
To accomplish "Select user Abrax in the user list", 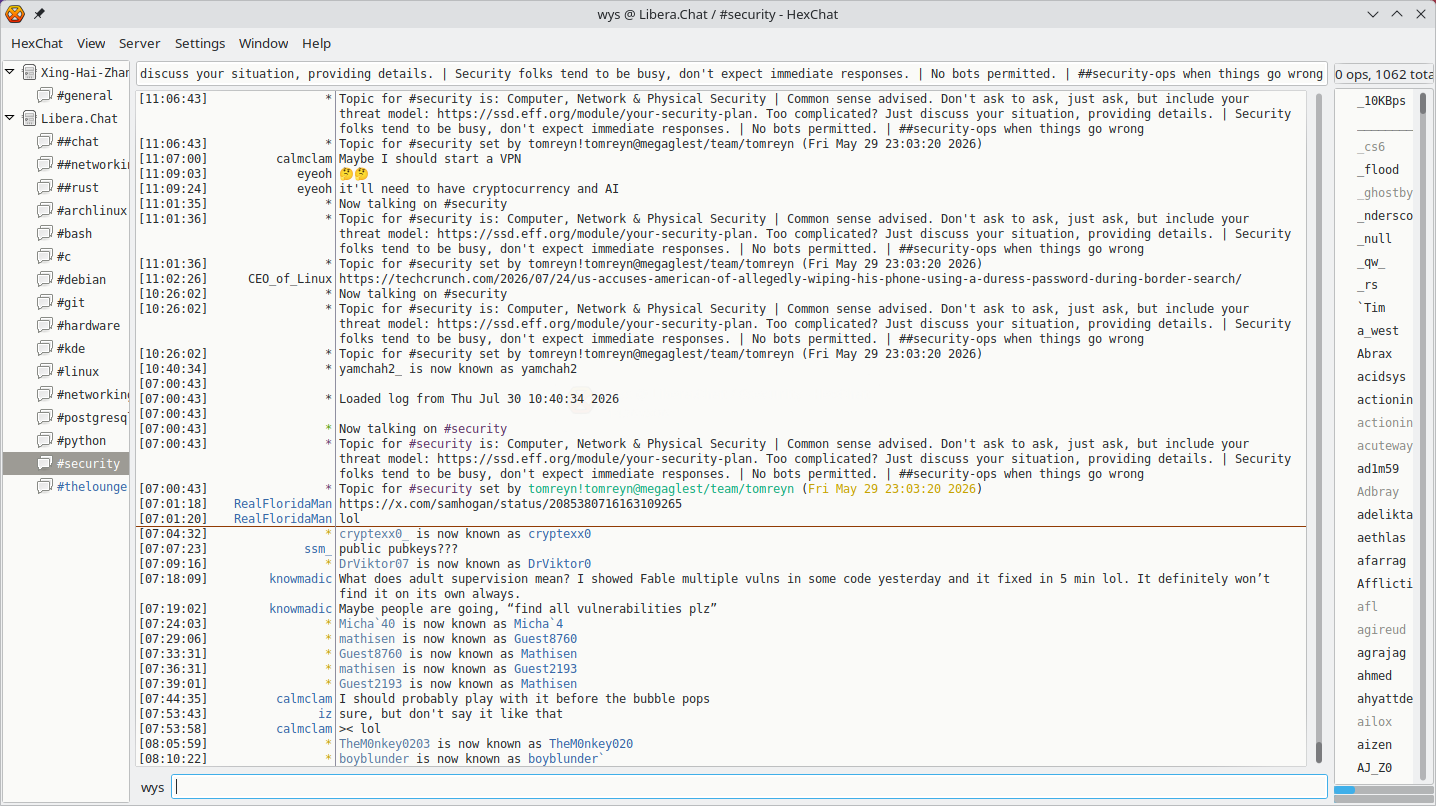I will 1374,354.
